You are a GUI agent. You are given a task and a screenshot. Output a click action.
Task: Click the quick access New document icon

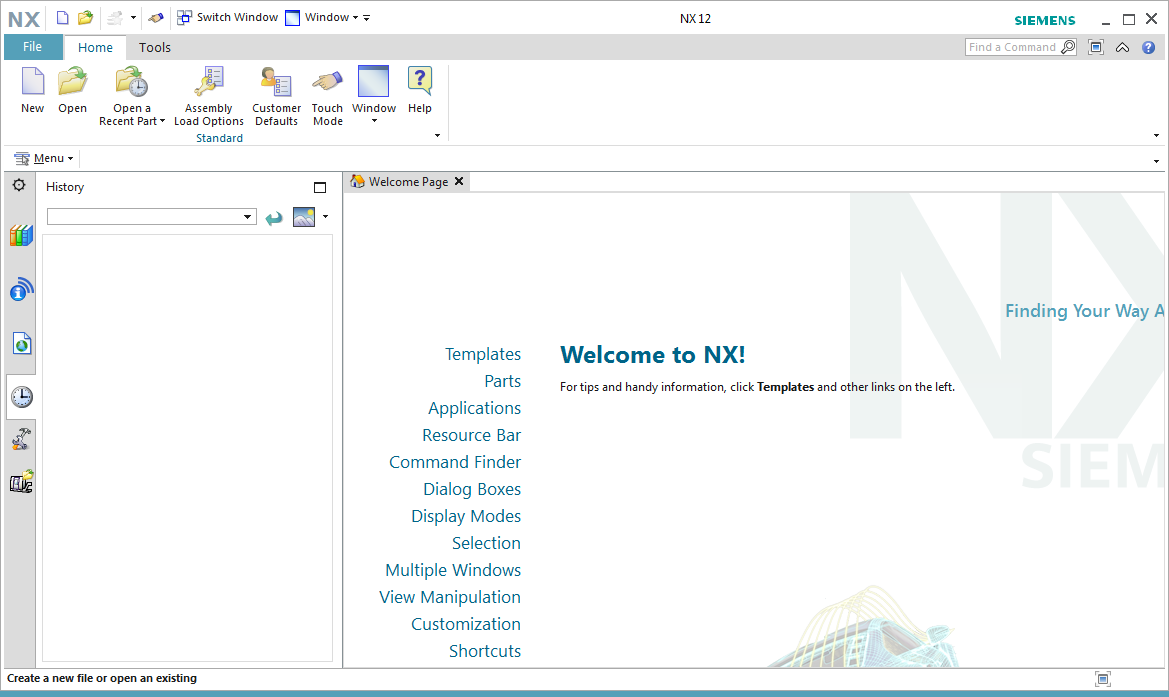click(63, 18)
